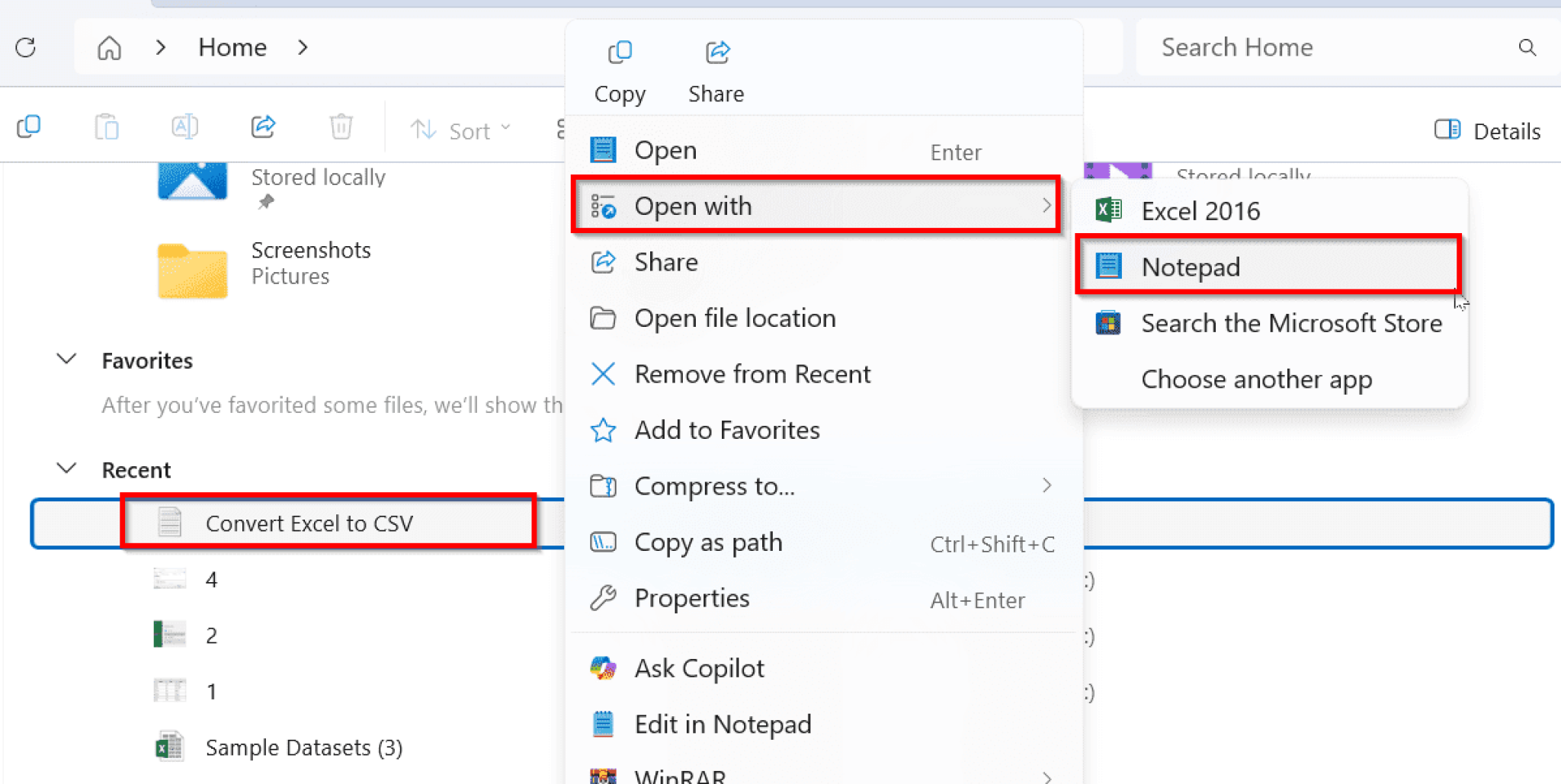Select Remove from Recent
The height and width of the screenshot is (784, 1561).
point(752,373)
